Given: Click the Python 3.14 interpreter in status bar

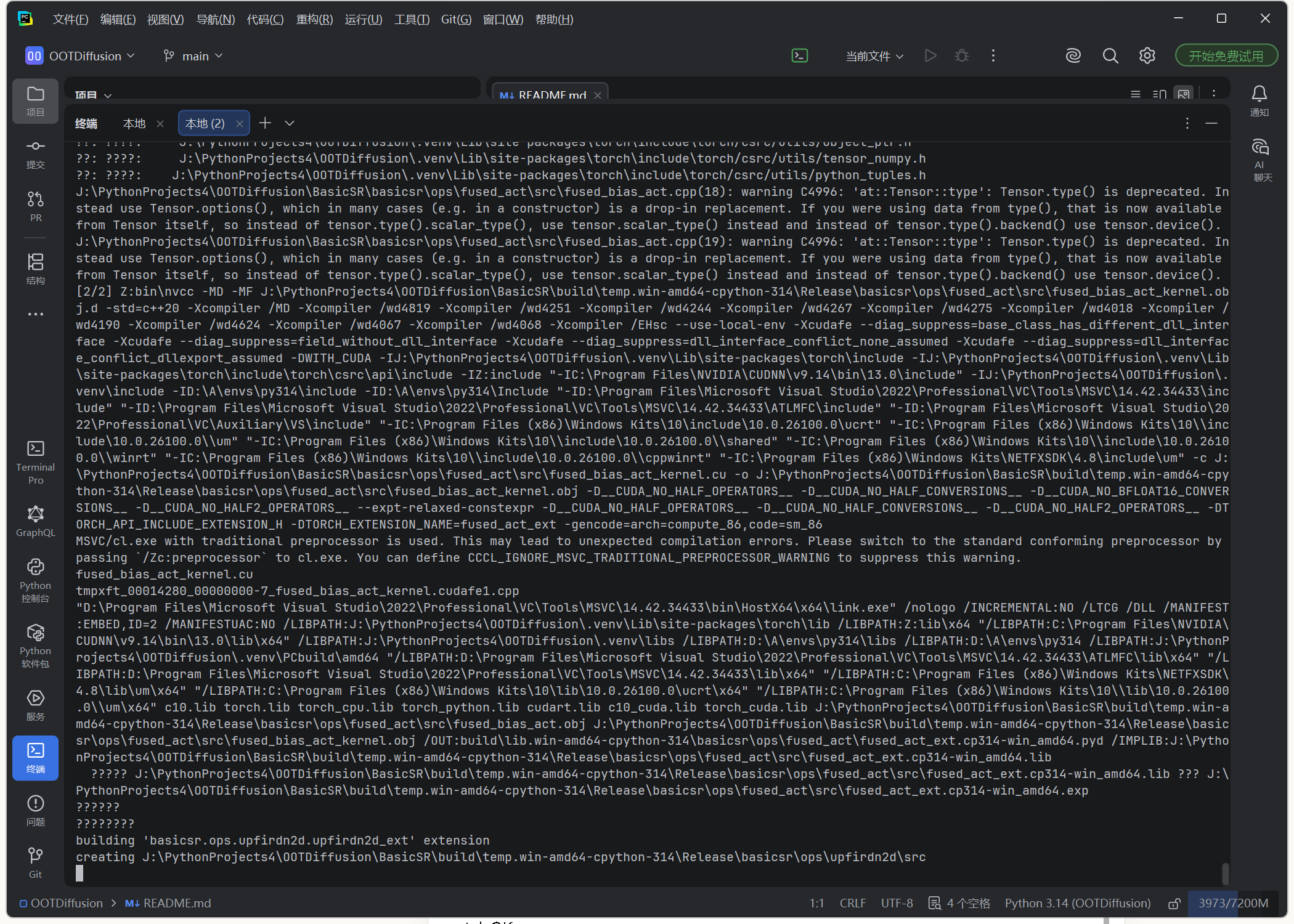Looking at the screenshot, I should pos(1077,903).
